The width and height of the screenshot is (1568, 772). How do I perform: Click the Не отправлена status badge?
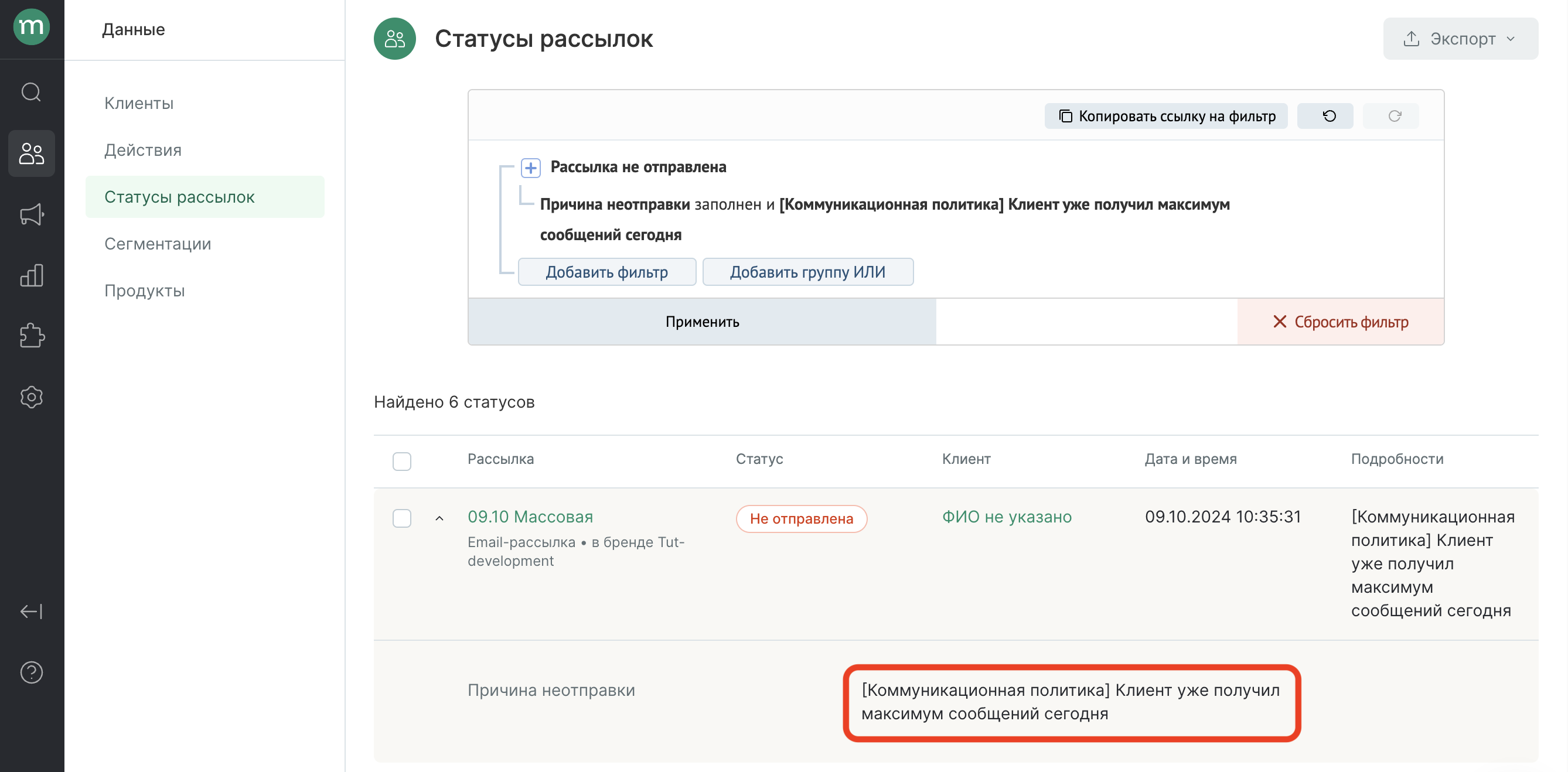tap(801, 518)
